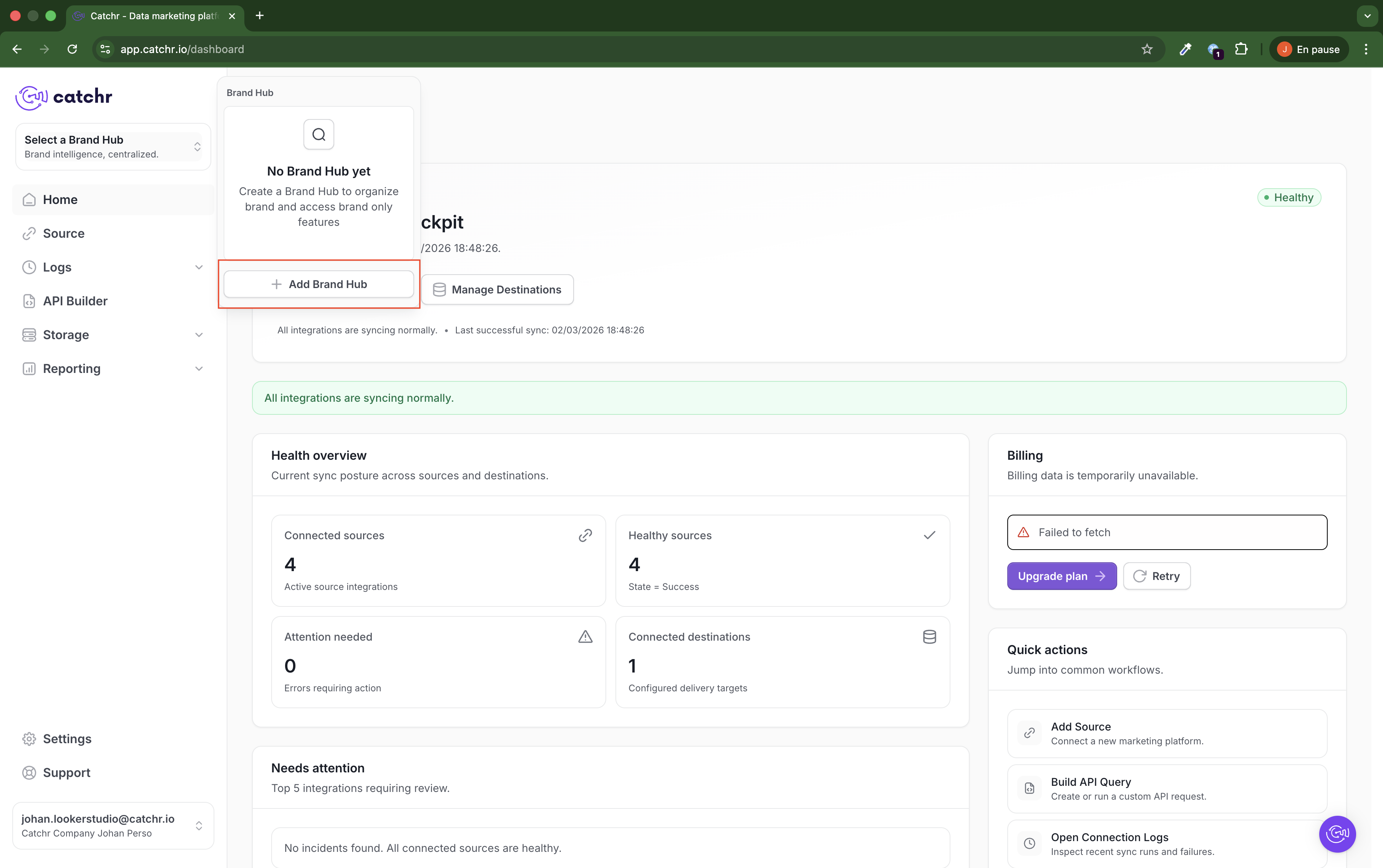
Task: Expand the Logs menu chevron
Action: [199, 268]
